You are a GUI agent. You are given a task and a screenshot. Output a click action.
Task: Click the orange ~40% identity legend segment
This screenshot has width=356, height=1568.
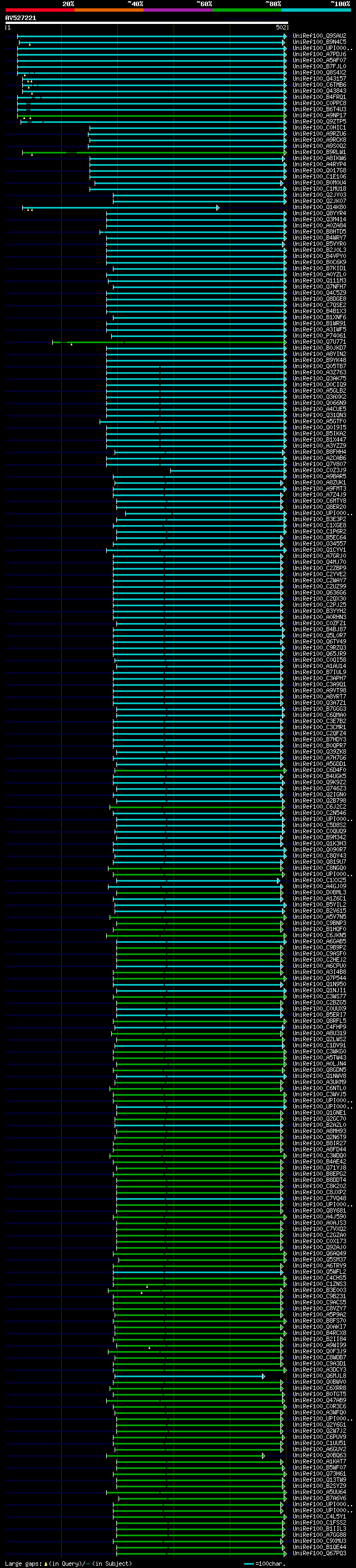[x=109, y=10]
